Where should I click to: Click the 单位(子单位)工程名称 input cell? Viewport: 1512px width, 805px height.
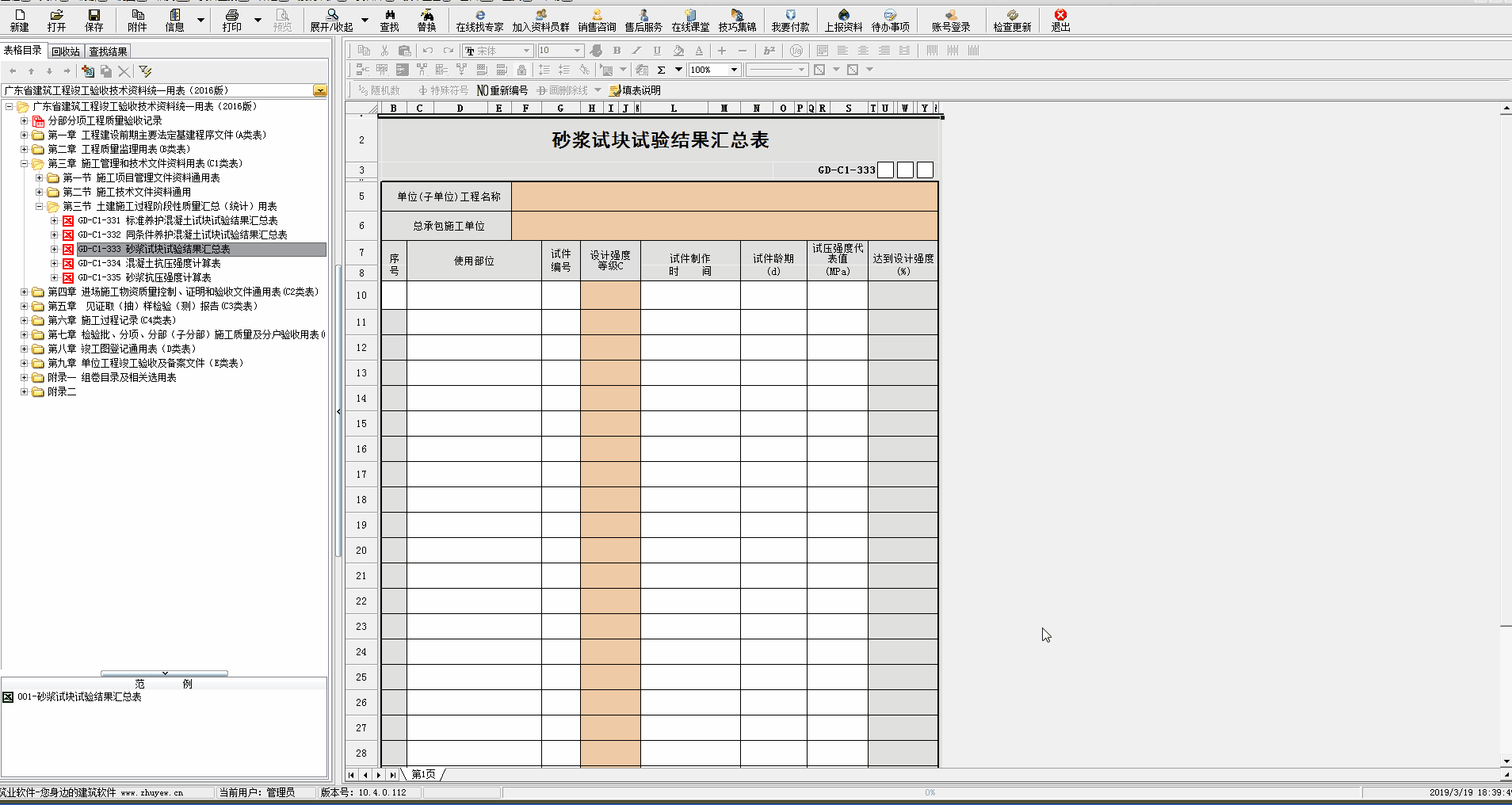724,196
